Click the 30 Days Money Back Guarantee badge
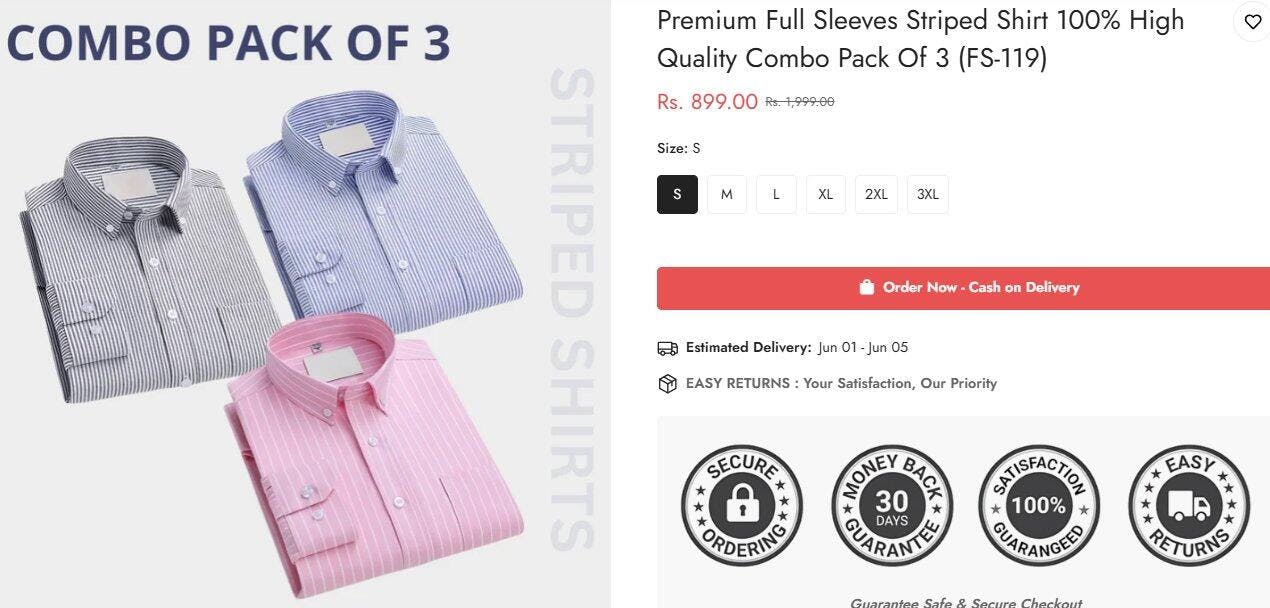This screenshot has width=1270, height=608. (x=892, y=506)
